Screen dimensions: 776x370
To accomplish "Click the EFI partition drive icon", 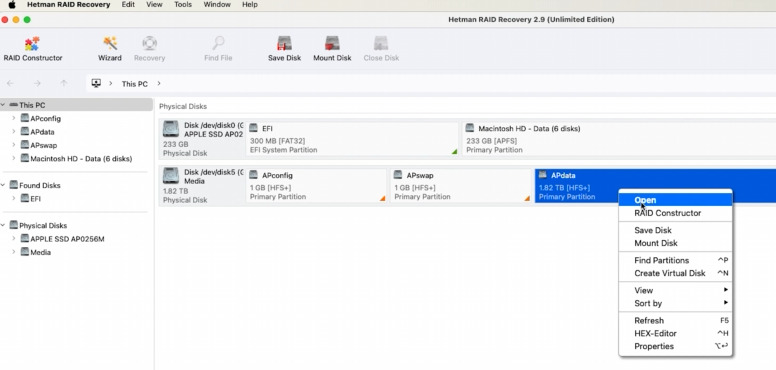I will pos(253,128).
